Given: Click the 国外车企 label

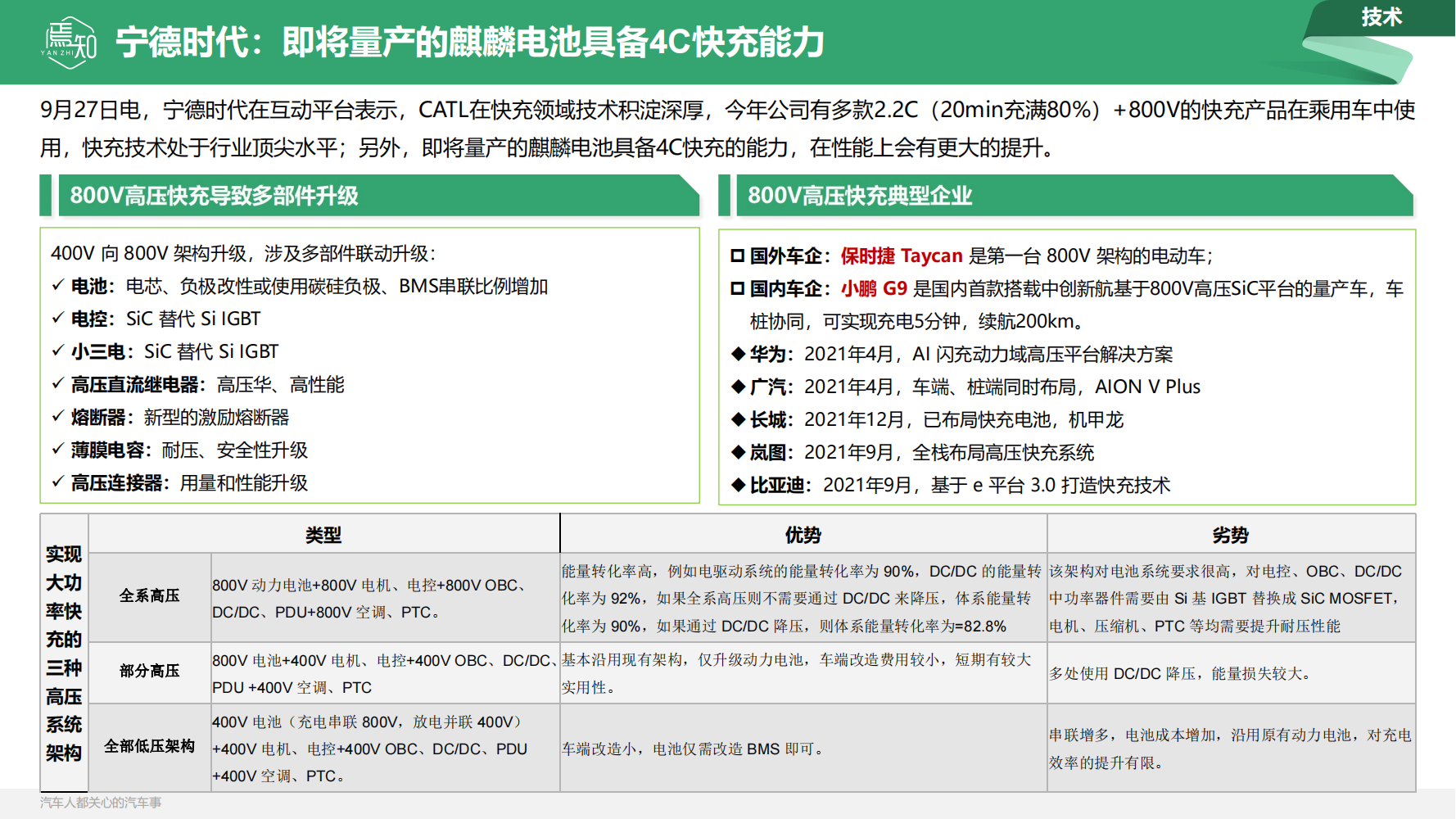Looking at the screenshot, I should pos(790,256).
